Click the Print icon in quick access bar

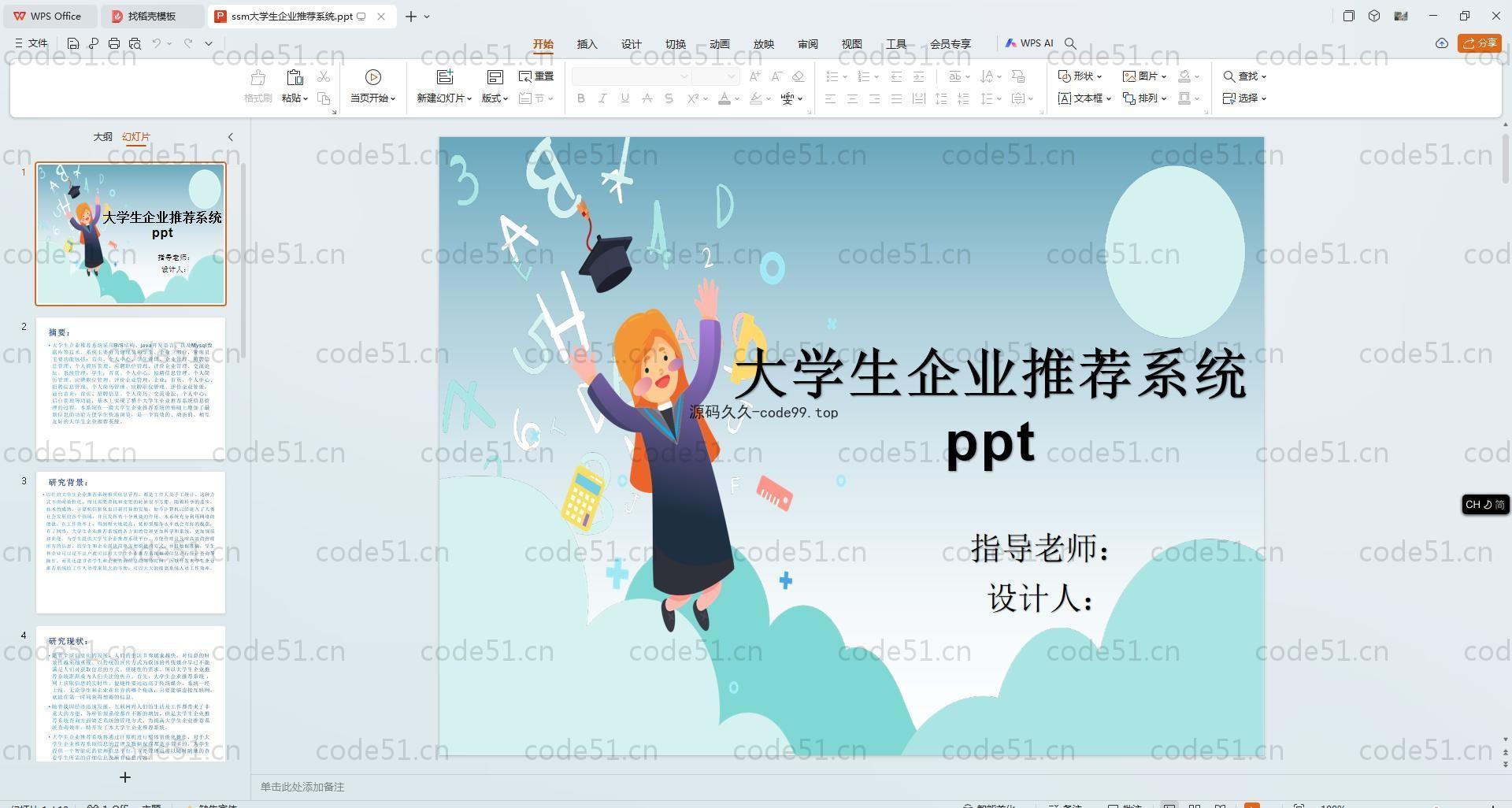(x=114, y=43)
